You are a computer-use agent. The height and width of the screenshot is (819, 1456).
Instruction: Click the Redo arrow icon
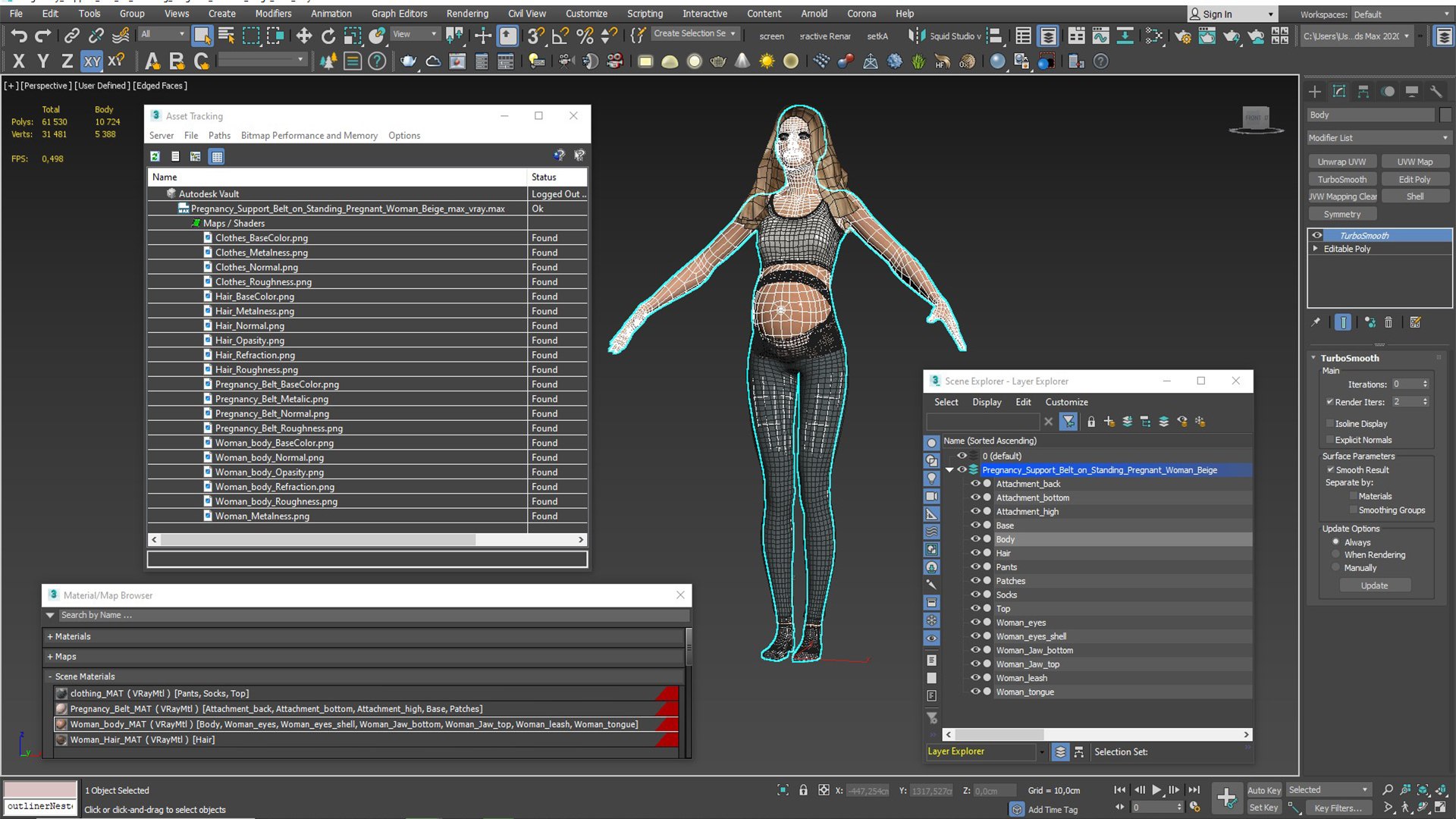click(x=43, y=35)
